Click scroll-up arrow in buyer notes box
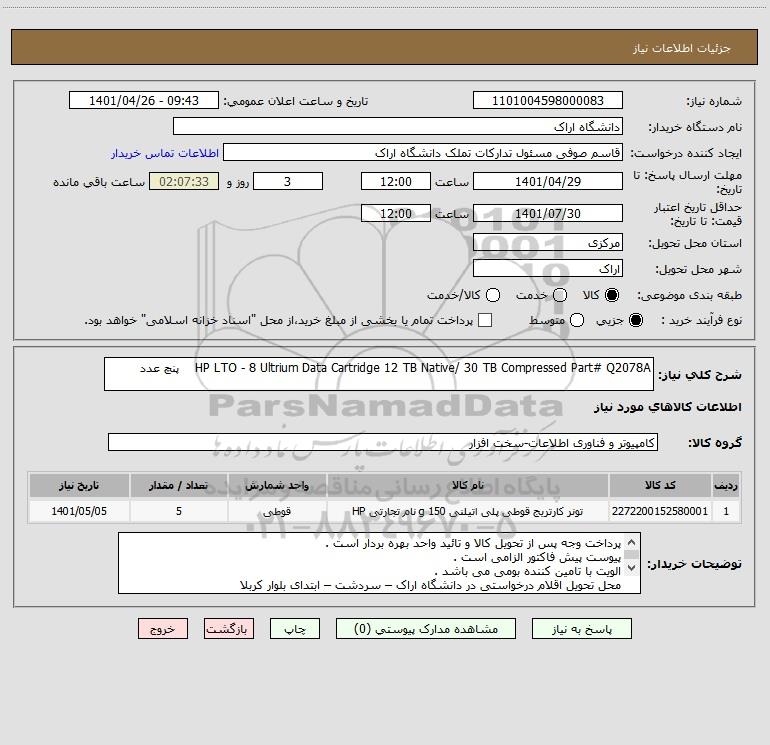770x745 pixels. 632,543
